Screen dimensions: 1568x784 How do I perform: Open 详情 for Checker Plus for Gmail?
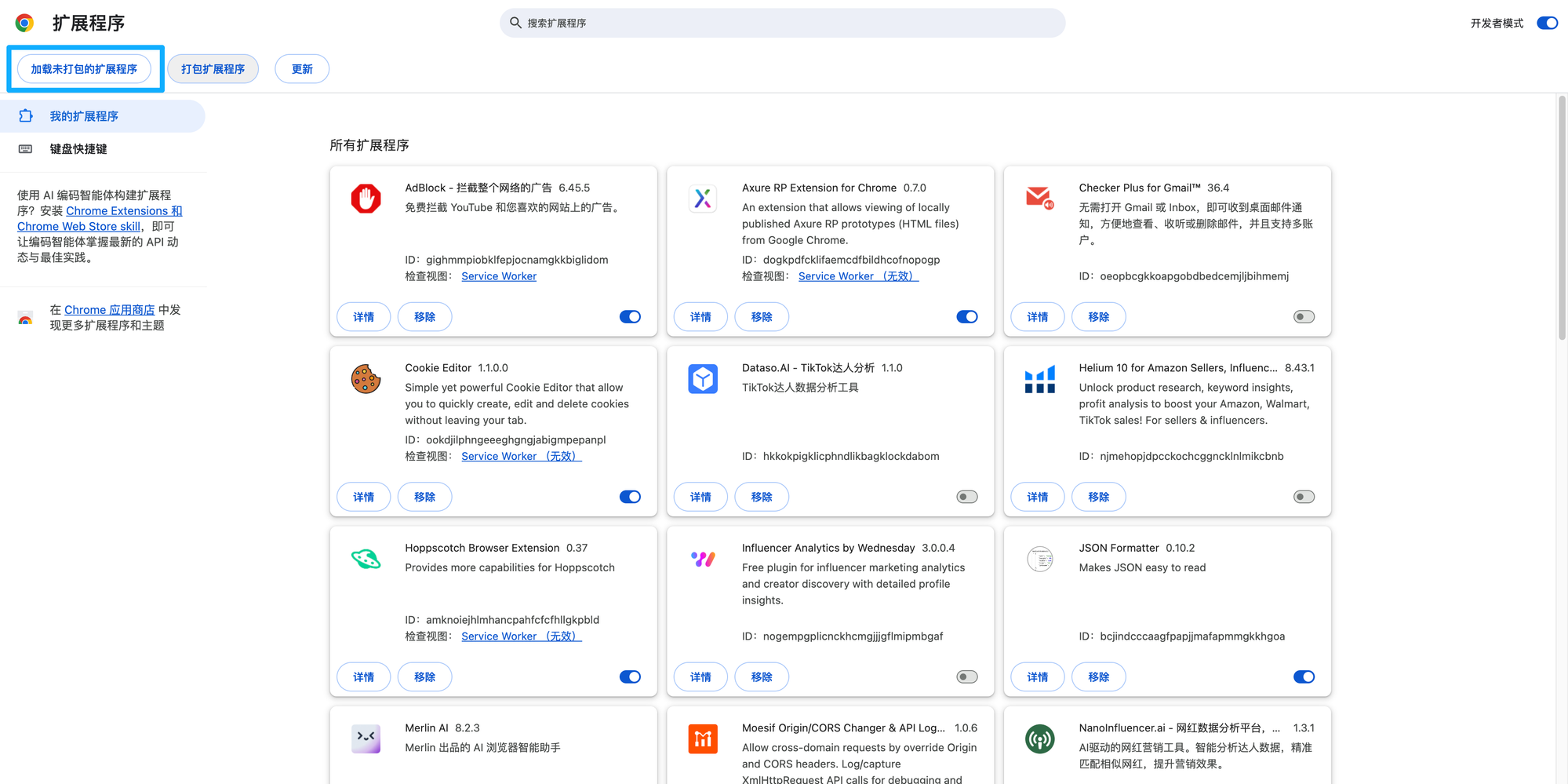click(x=1038, y=317)
